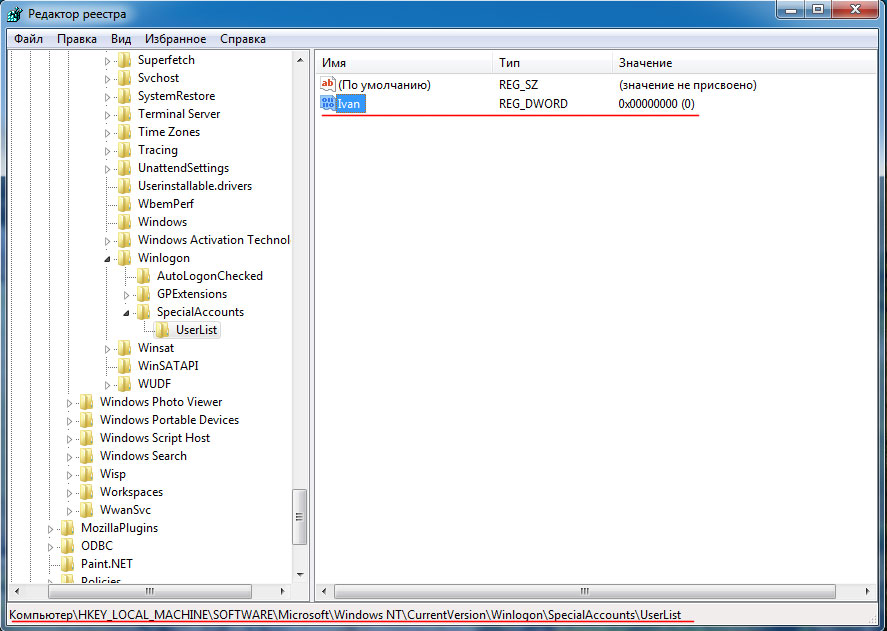This screenshot has width=887, height=631.
Task: Open the Избранное menu
Action: (175, 39)
